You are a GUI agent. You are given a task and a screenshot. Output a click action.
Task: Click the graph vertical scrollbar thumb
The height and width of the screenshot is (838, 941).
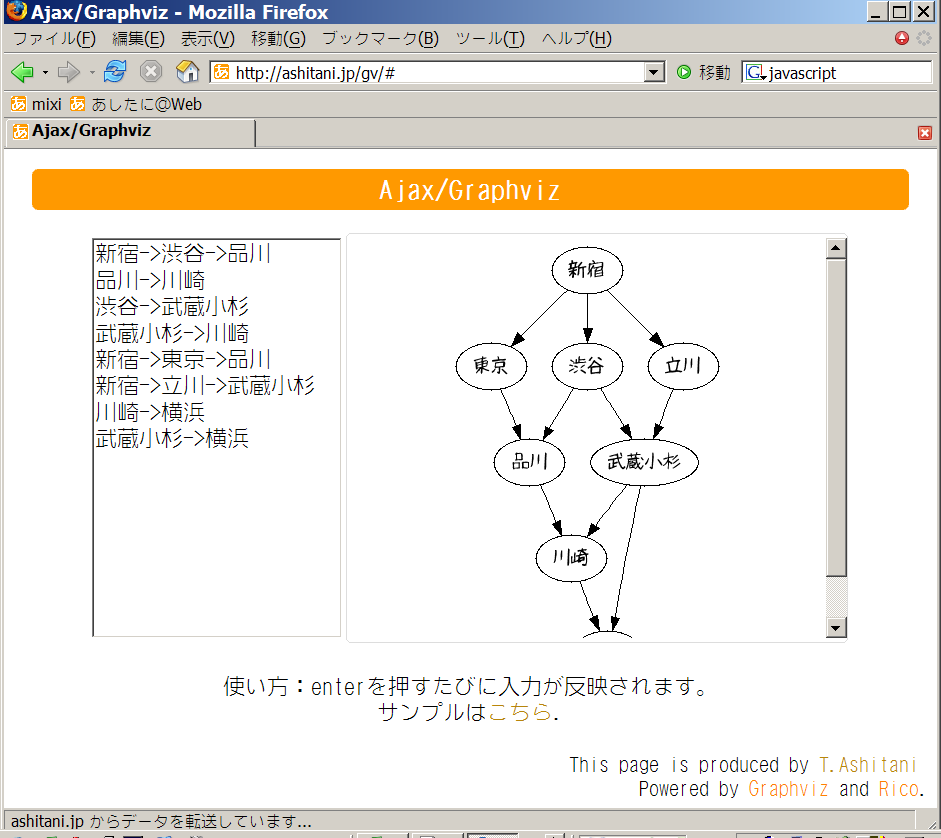(x=836, y=417)
